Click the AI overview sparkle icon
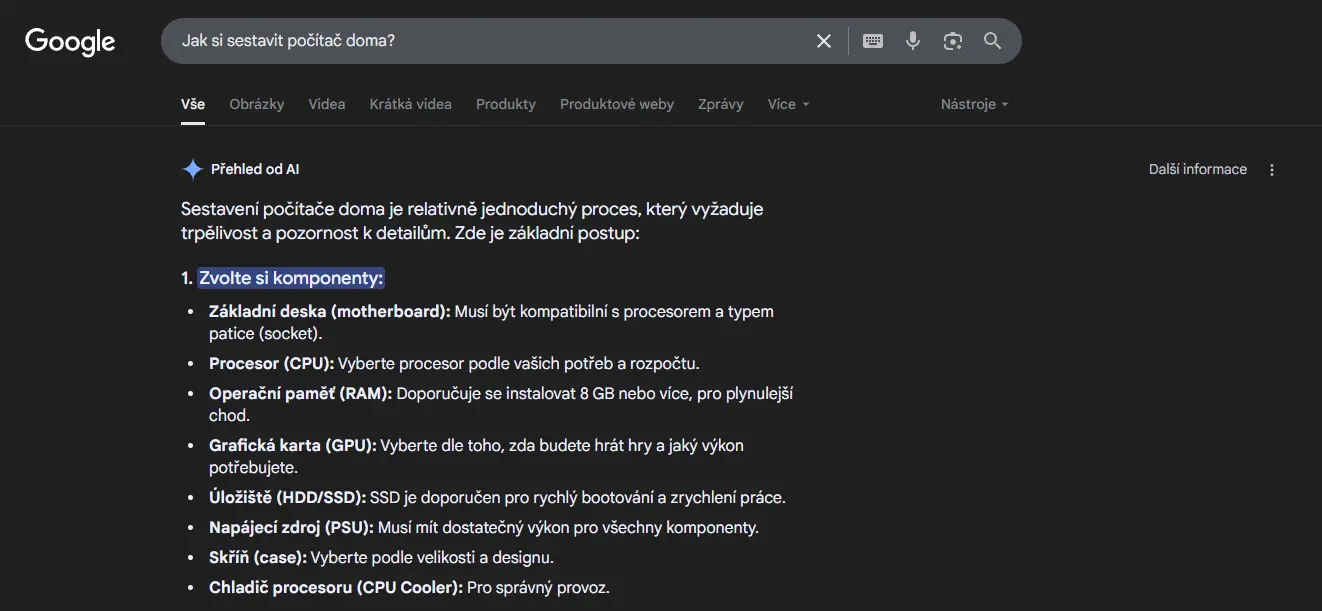The image size is (1322, 611). [x=192, y=169]
